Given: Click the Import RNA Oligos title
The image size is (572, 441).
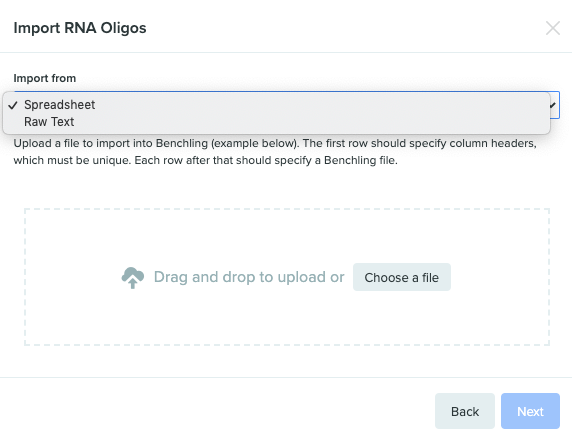Looking at the screenshot, I should (80, 28).
